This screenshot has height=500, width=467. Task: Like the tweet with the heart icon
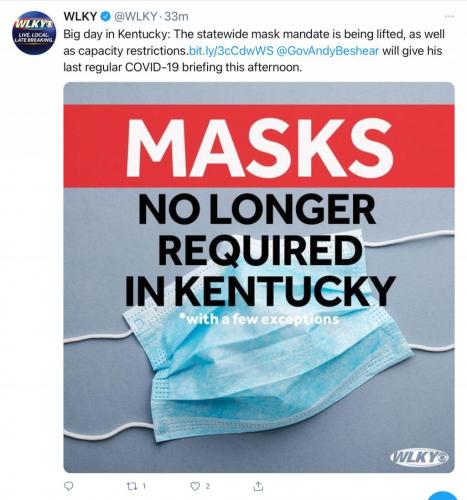[195, 486]
